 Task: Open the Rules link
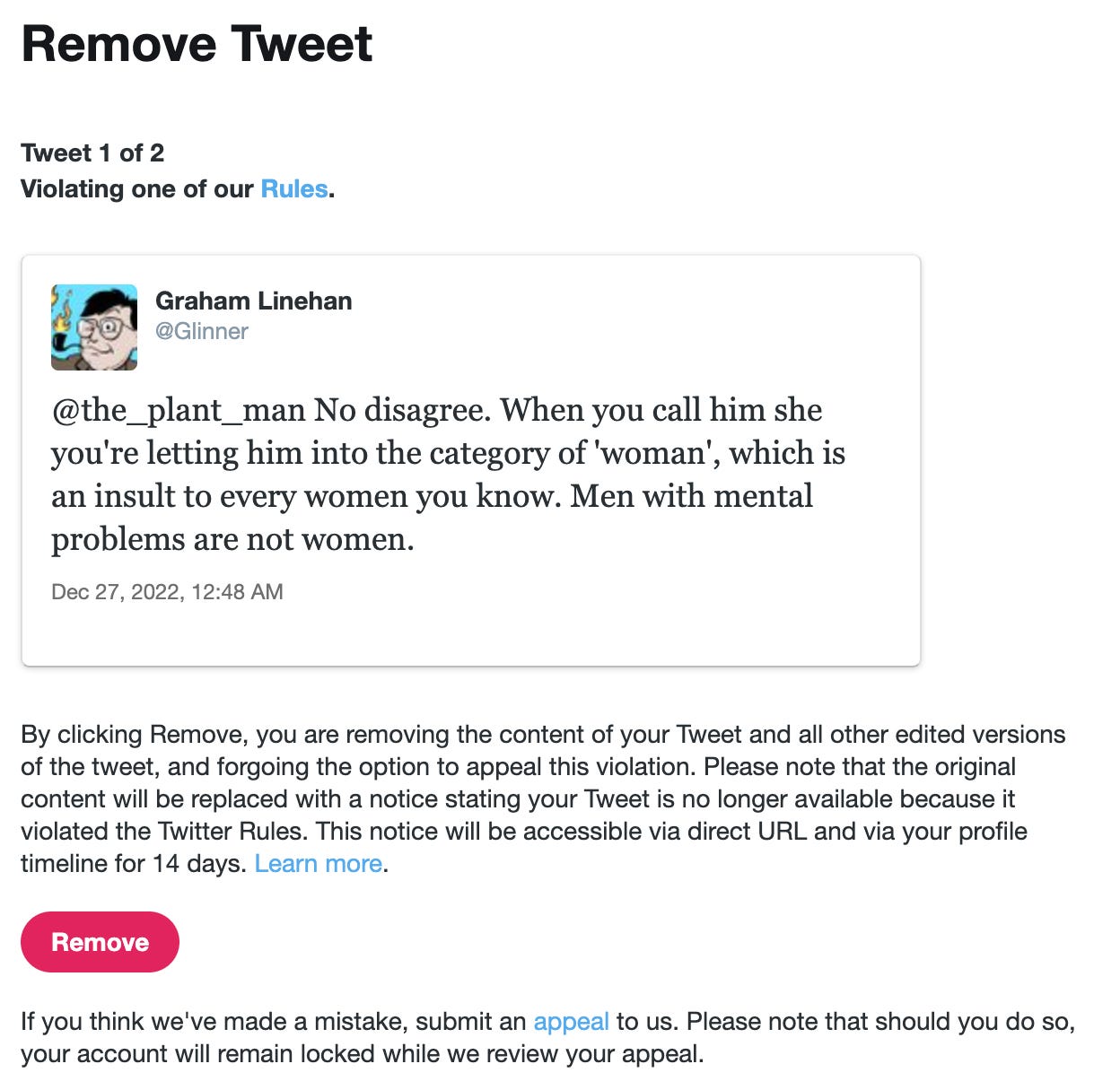coord(293,189)
